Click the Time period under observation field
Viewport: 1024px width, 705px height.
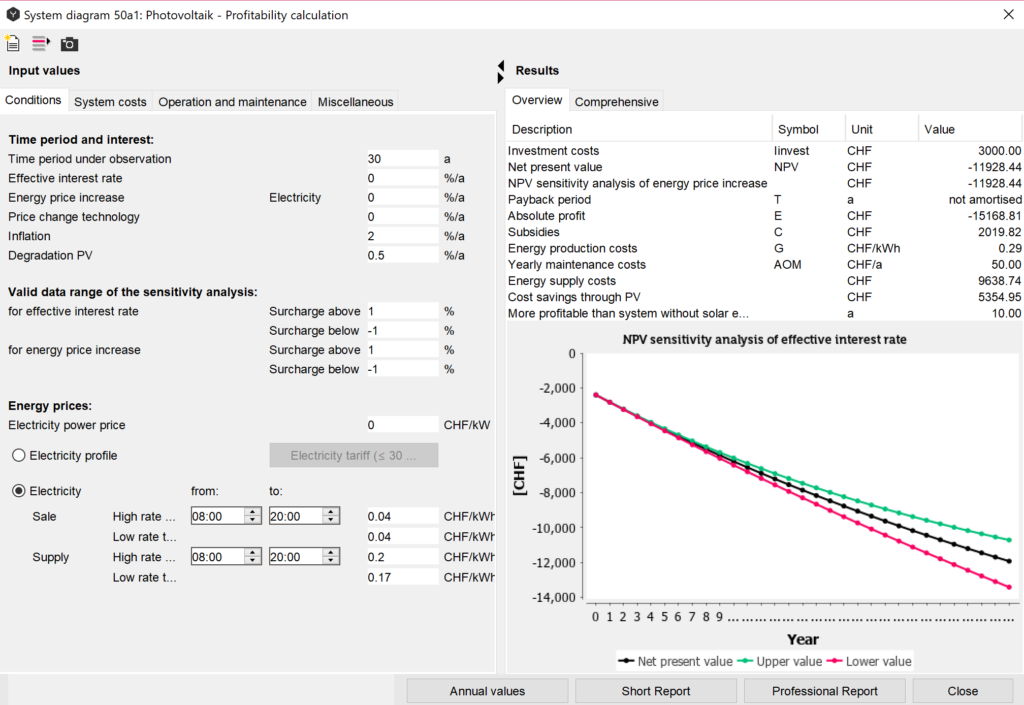[x=402, y=159]
